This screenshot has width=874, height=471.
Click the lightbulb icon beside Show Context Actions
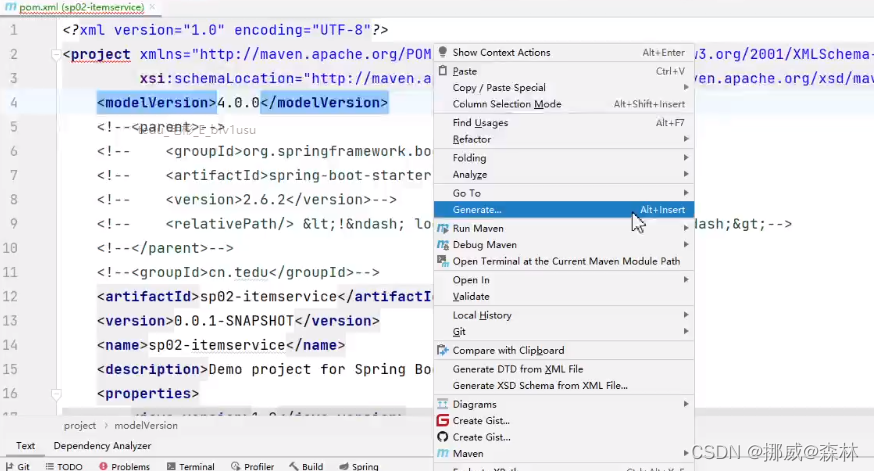click(x=443, y=52)
